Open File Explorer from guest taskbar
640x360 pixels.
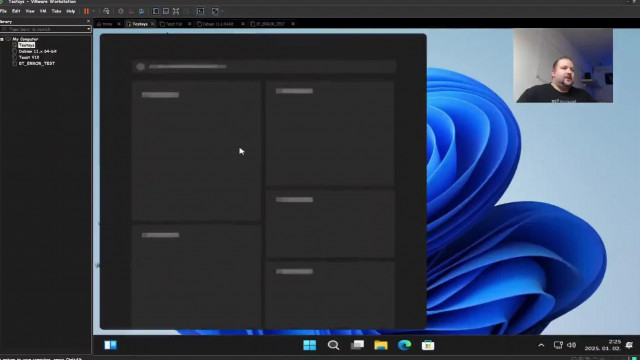point(381,345)
